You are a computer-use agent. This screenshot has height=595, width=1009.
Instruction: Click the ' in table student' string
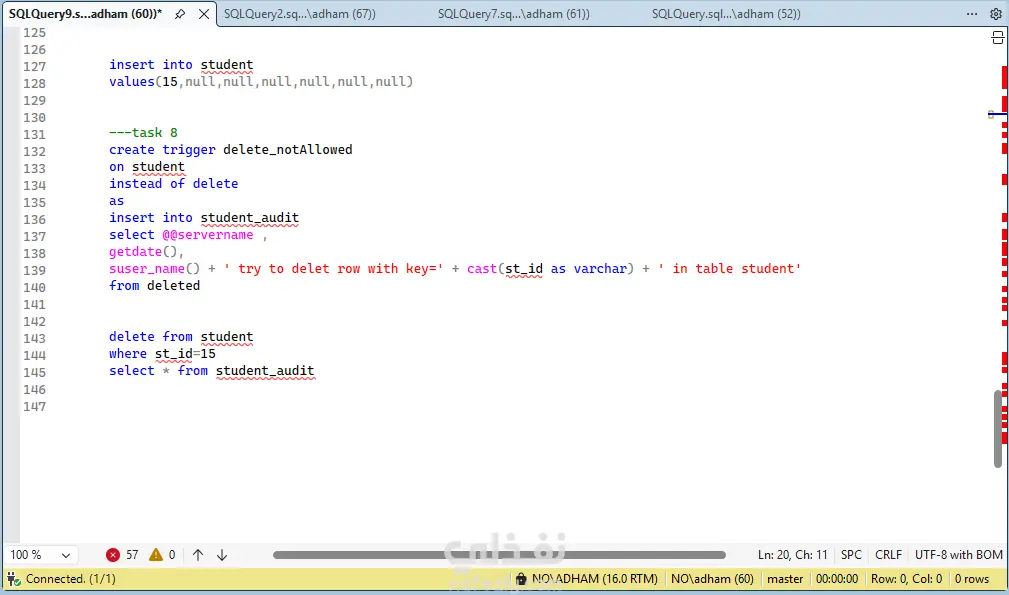pos(729,268)
